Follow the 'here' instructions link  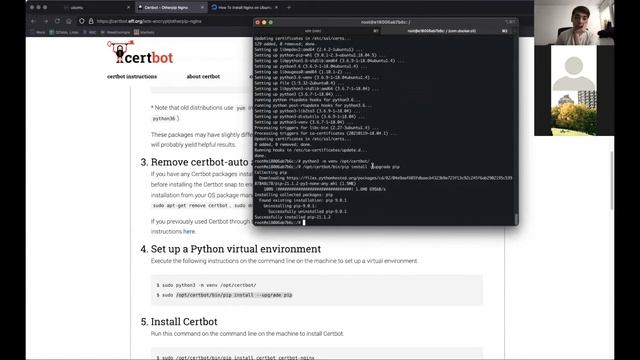(189, 231)
